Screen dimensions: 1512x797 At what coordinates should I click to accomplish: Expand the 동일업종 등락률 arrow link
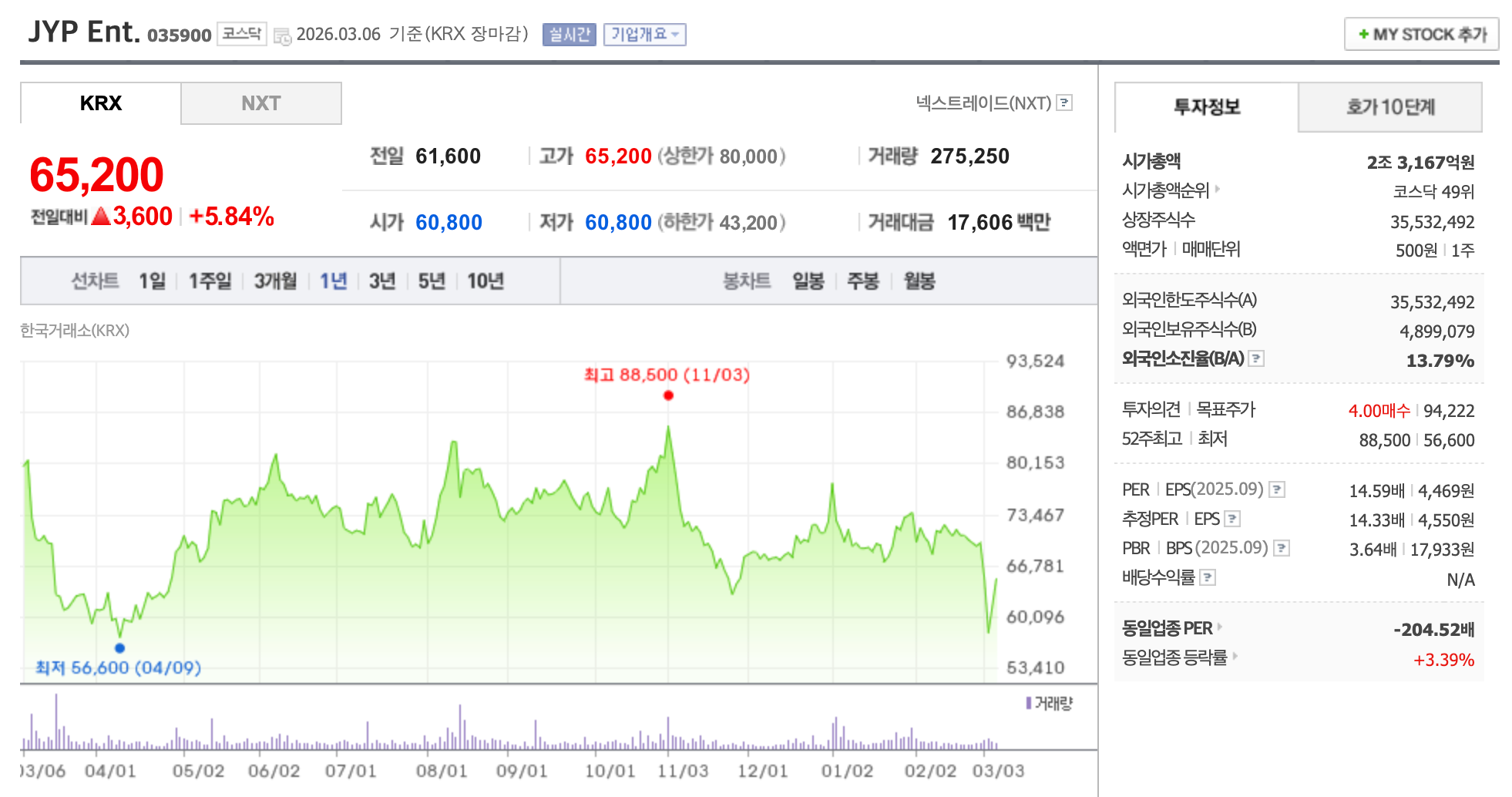[1235, 656]
